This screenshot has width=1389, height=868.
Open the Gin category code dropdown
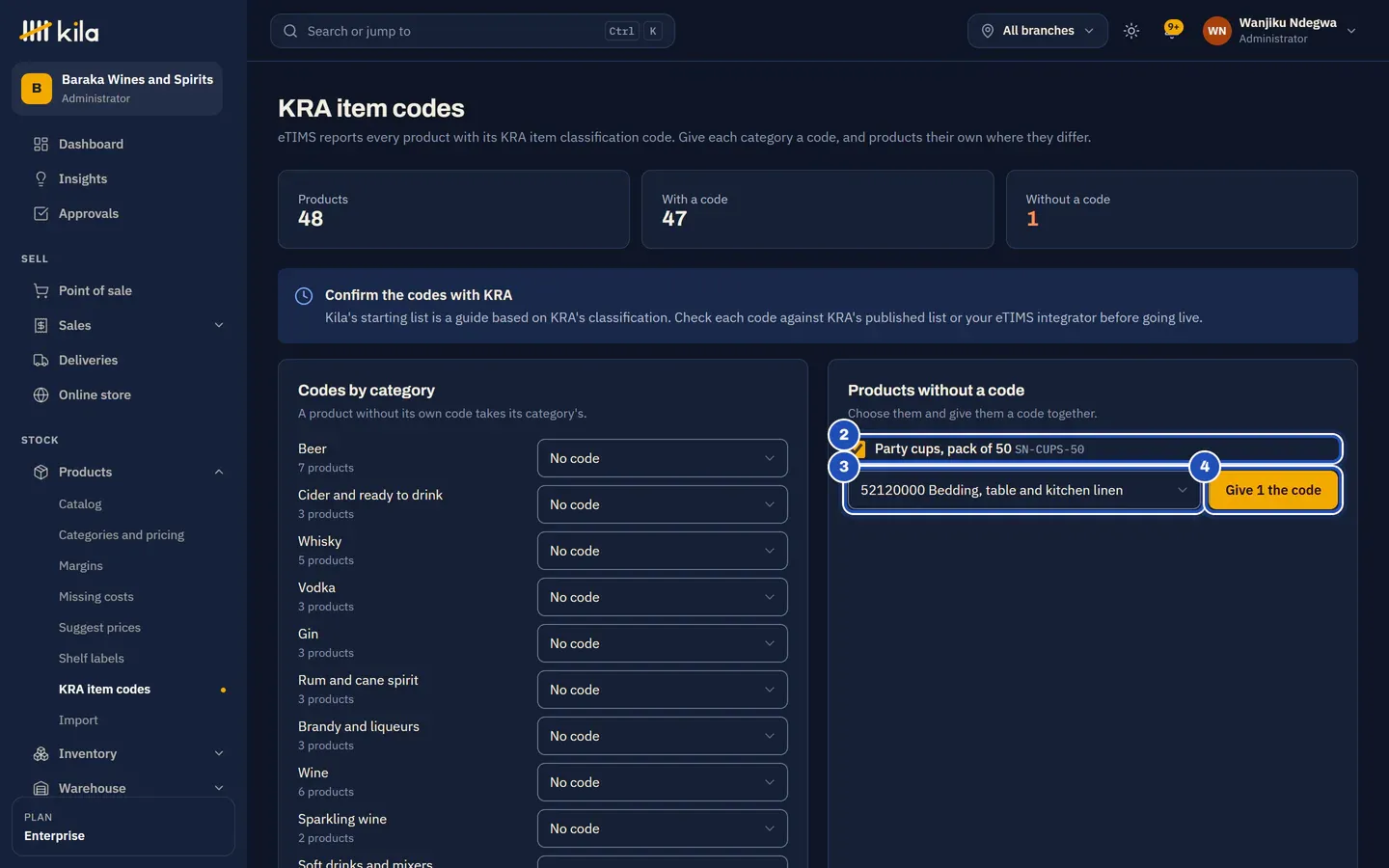coord(663,643)
